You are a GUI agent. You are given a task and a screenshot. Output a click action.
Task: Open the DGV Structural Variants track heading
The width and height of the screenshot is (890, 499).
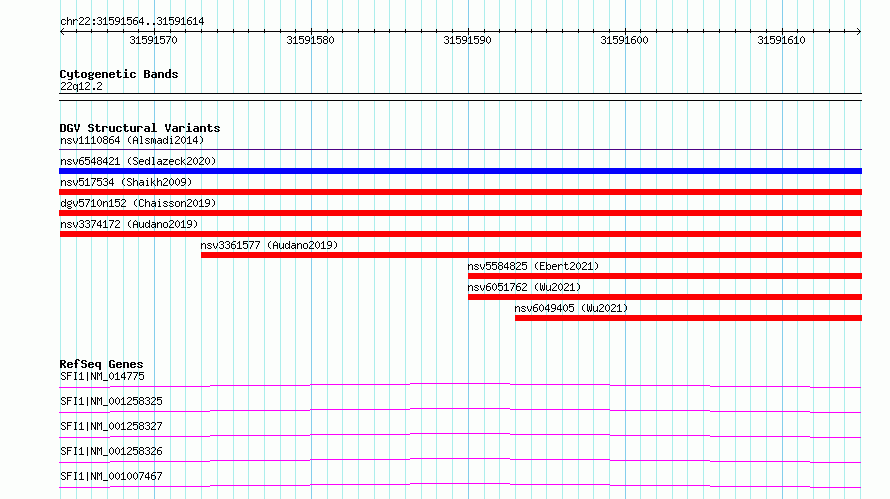[140, 128]
